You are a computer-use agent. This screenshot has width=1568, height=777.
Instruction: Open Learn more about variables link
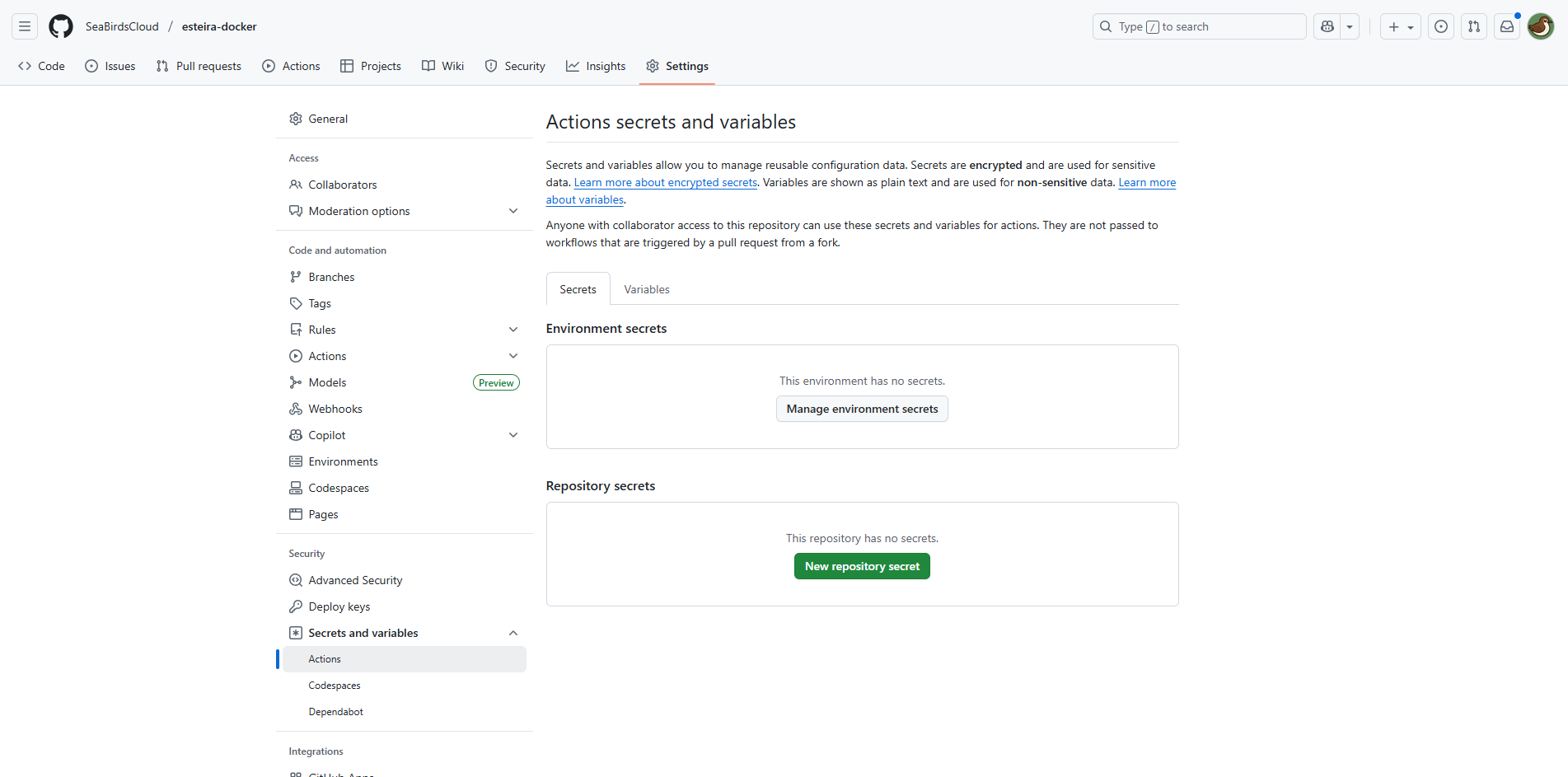[x=1147, y=182]
